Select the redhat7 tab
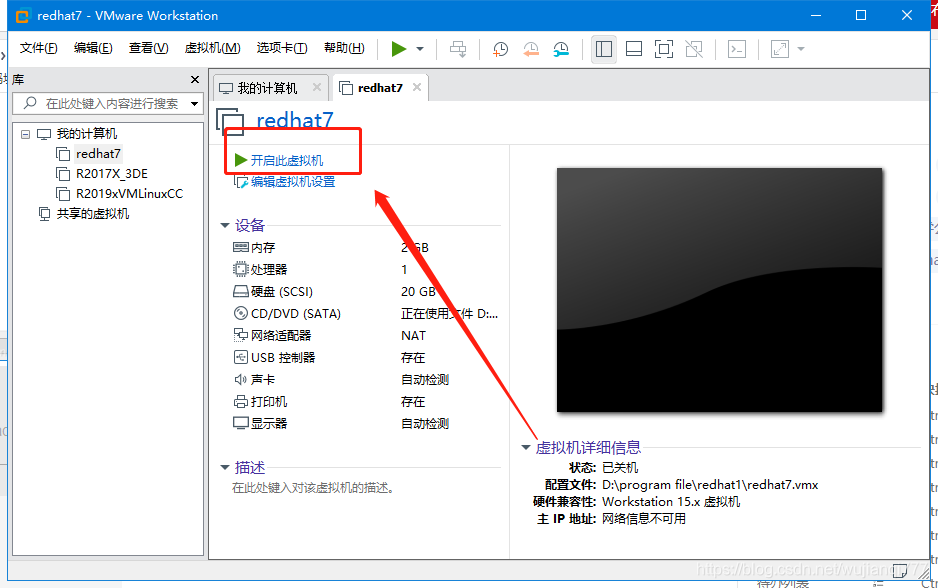938x588 pixels. (x=380, y=88)
